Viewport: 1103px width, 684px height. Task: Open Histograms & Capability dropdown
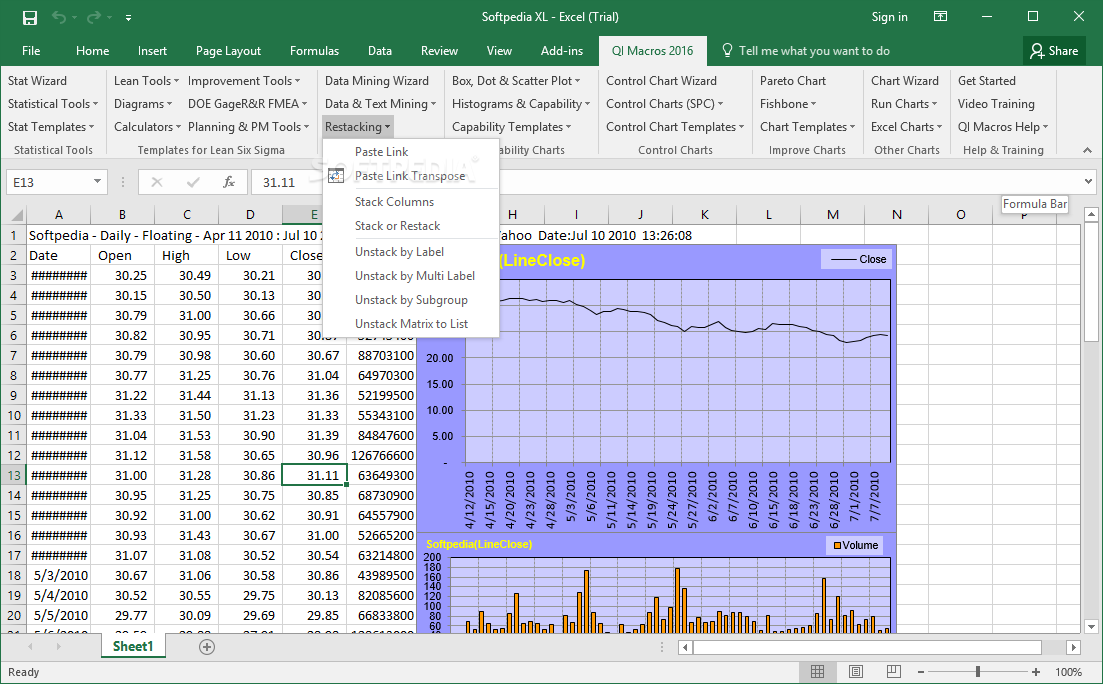521,103
